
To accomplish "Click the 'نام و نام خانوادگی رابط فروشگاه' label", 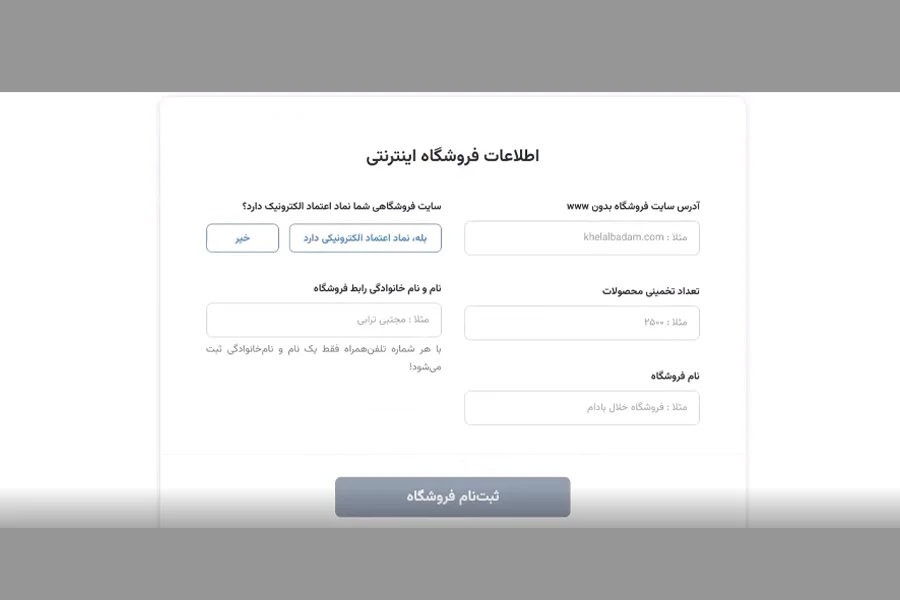I will click(x=377, y=288).
